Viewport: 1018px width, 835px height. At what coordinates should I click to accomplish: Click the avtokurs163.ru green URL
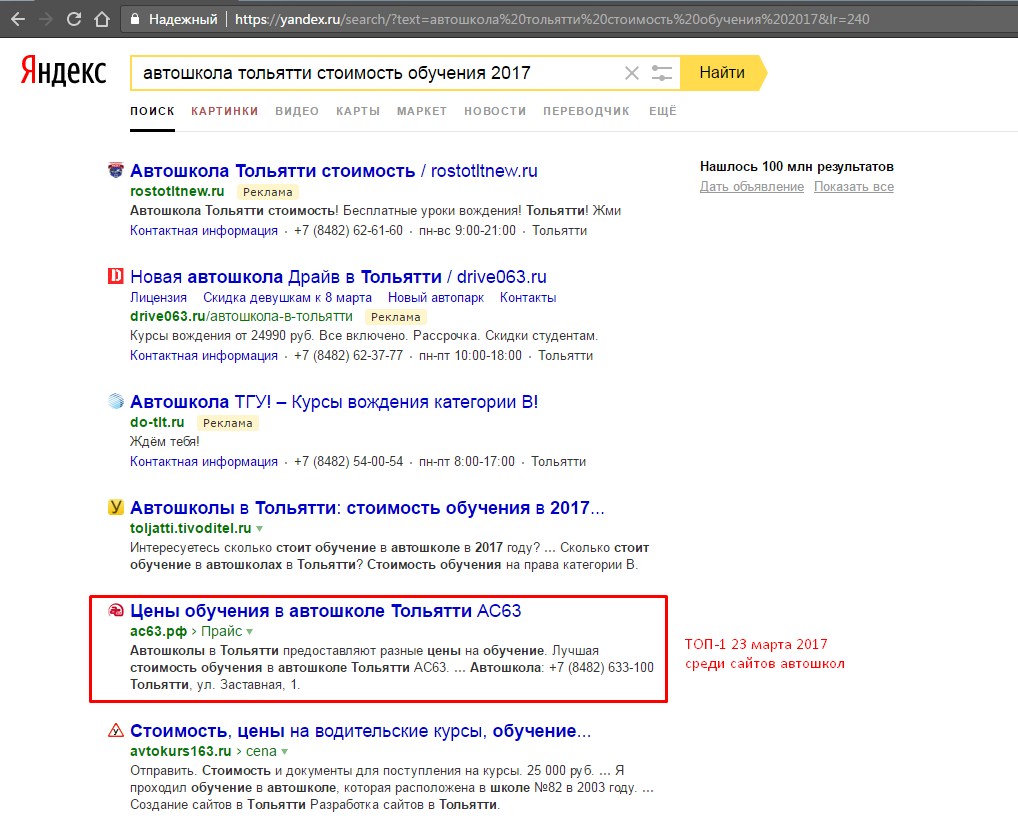(180, 751)
